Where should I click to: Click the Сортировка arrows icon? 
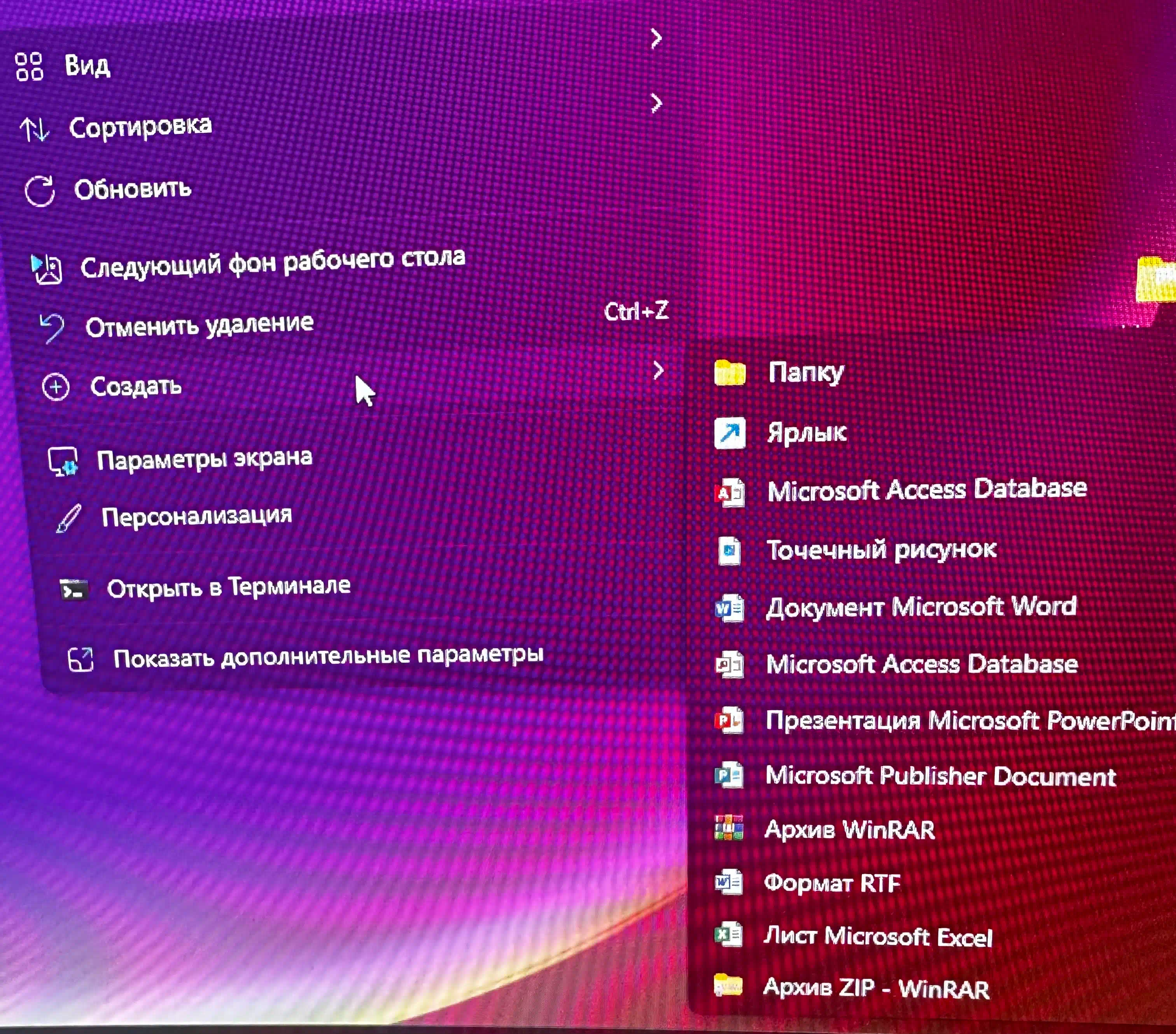click(x=35, y=130)
